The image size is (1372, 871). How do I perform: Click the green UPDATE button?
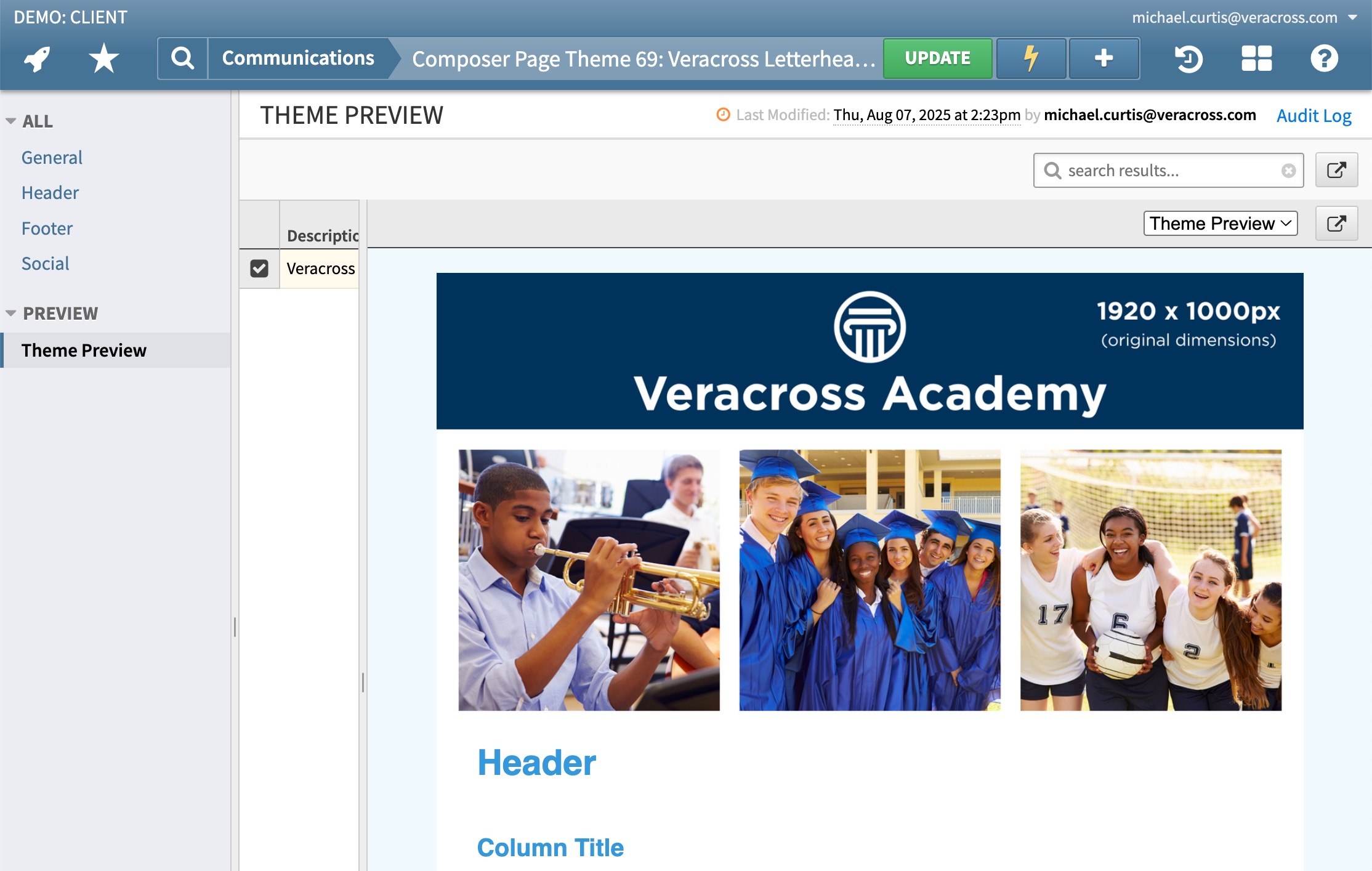(937, 59)
